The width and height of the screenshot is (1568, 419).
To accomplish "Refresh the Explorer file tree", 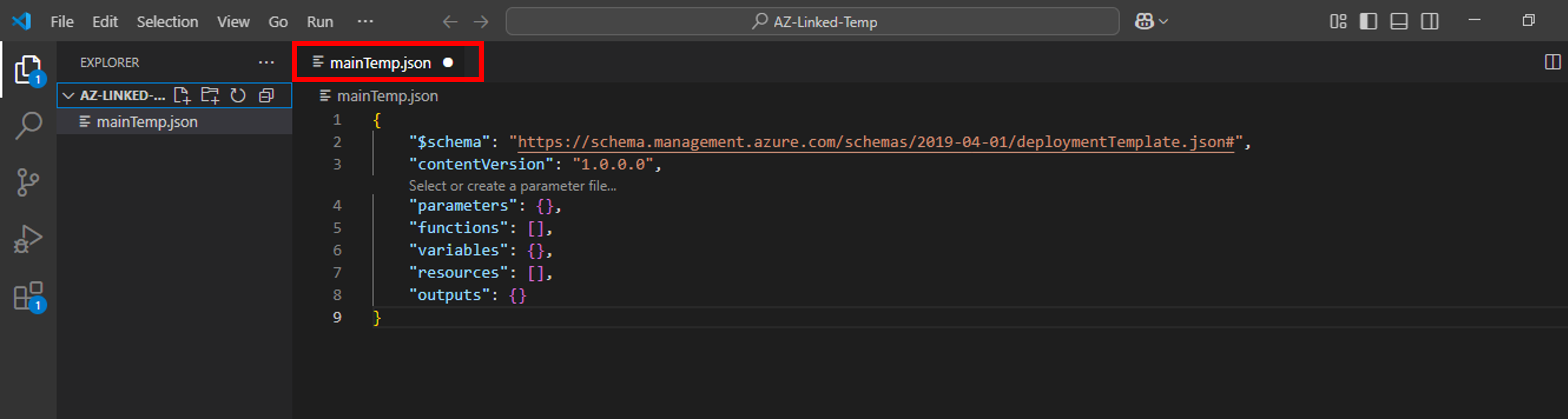I will (x=238, y=95).
